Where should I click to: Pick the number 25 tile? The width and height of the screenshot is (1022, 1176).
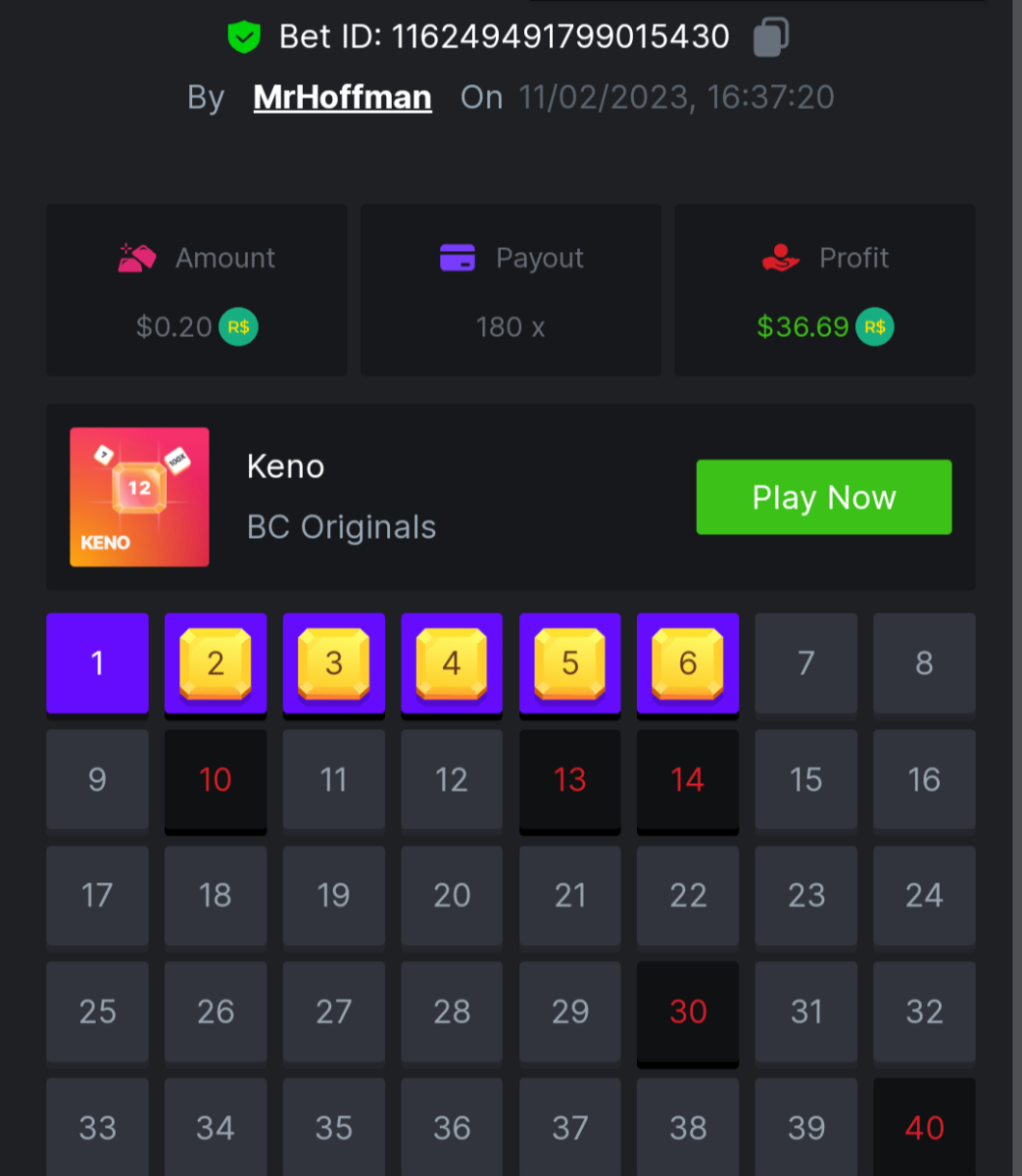(97, 1012)
